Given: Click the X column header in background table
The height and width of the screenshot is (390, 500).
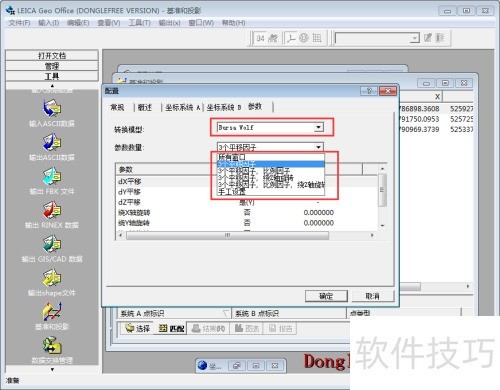Looking at the screenshot, I should tap(421, 97).
